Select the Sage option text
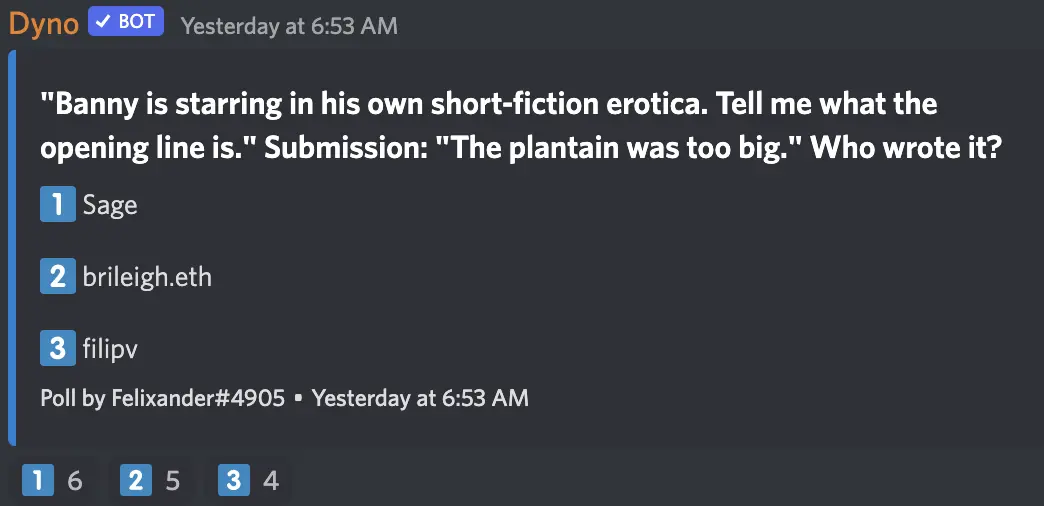This screenshot has width=1044, height=506. pos(110,206)
